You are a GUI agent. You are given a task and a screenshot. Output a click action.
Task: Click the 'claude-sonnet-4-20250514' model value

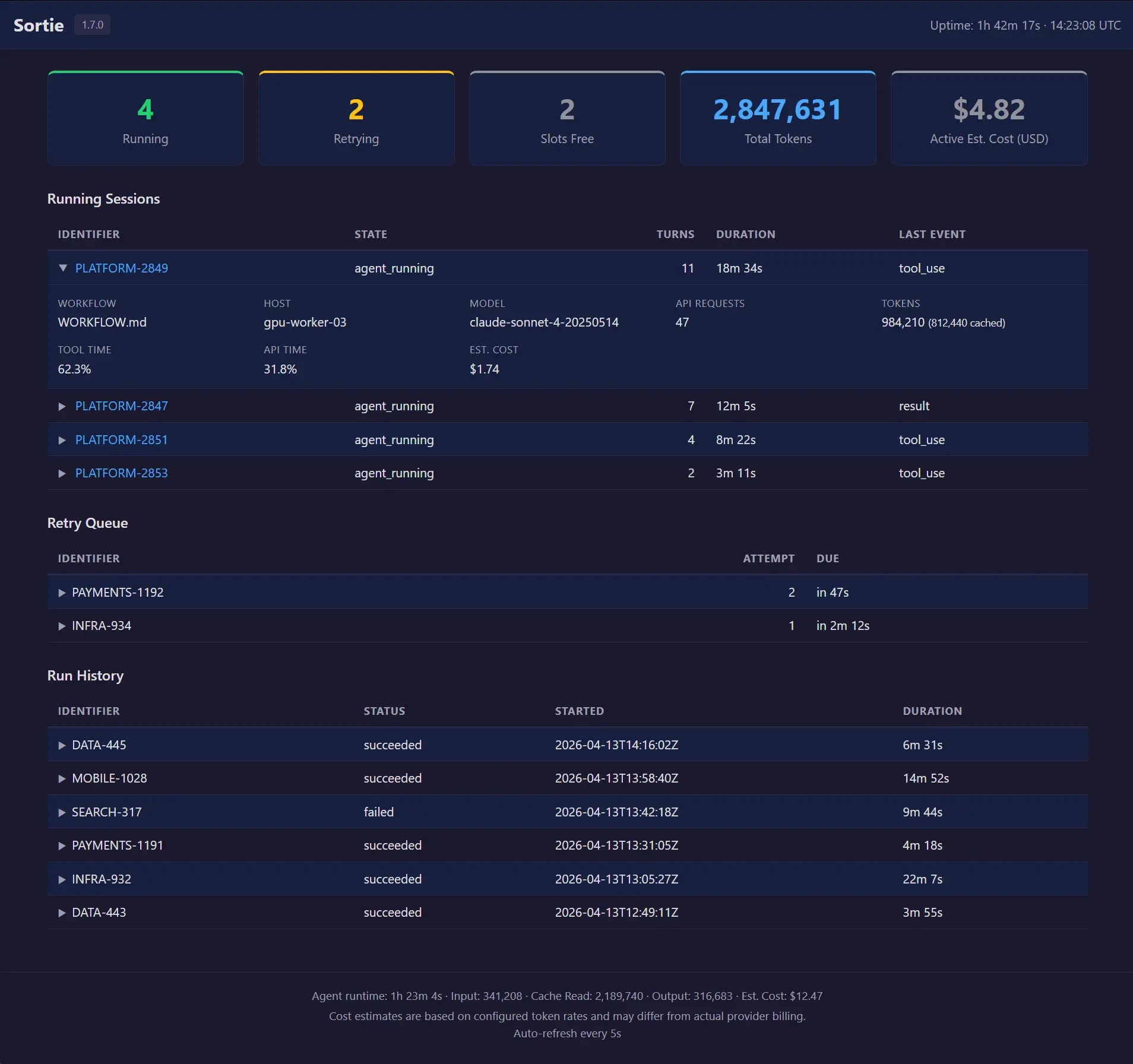pyautogui.click(x=544, y=322)
